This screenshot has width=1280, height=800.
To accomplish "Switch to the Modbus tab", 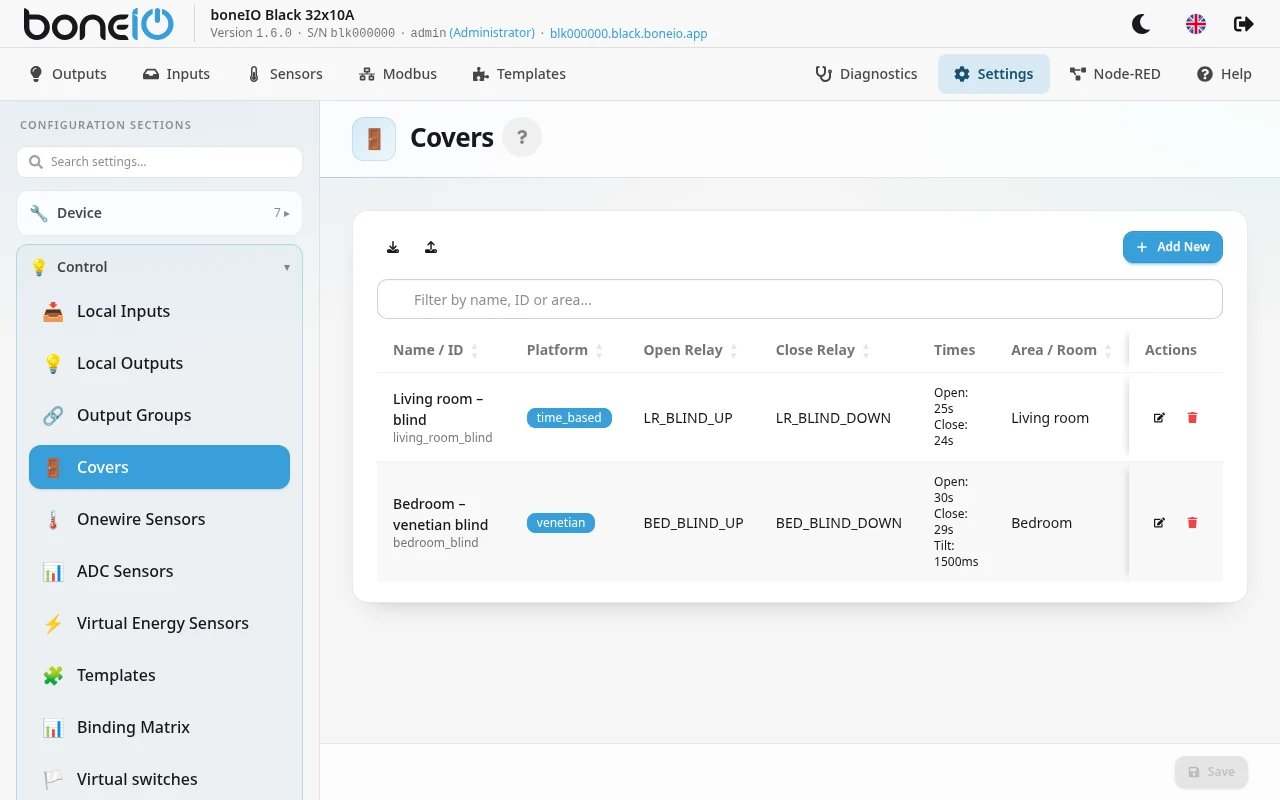I will click(398, 74).
